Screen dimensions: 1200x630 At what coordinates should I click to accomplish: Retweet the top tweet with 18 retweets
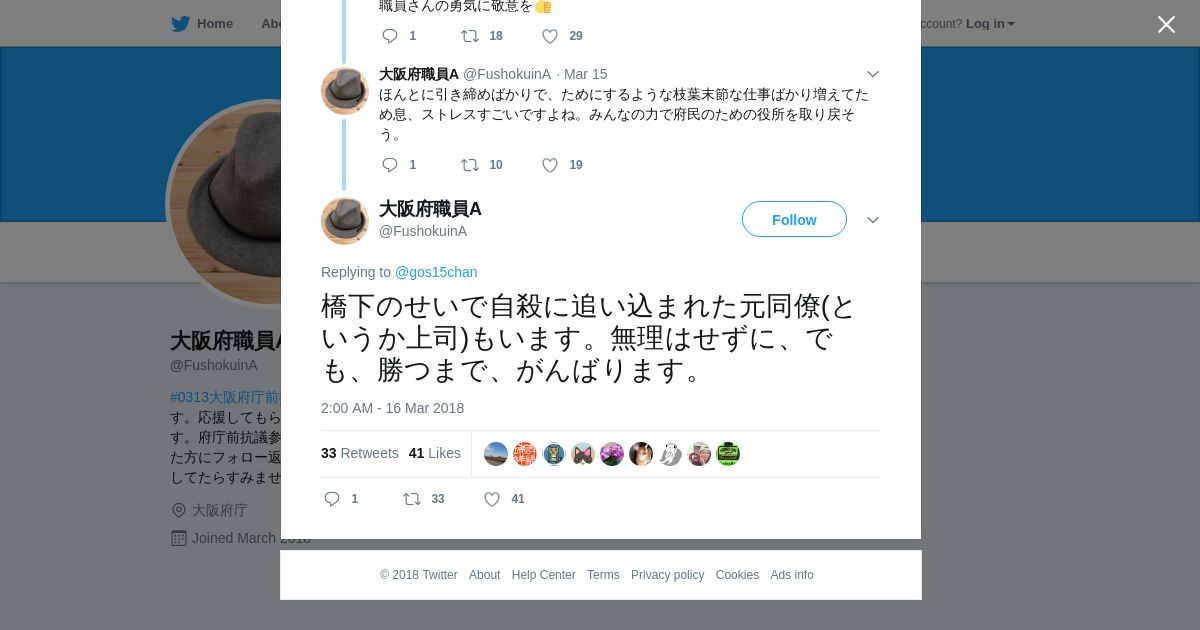pos(470,36)
